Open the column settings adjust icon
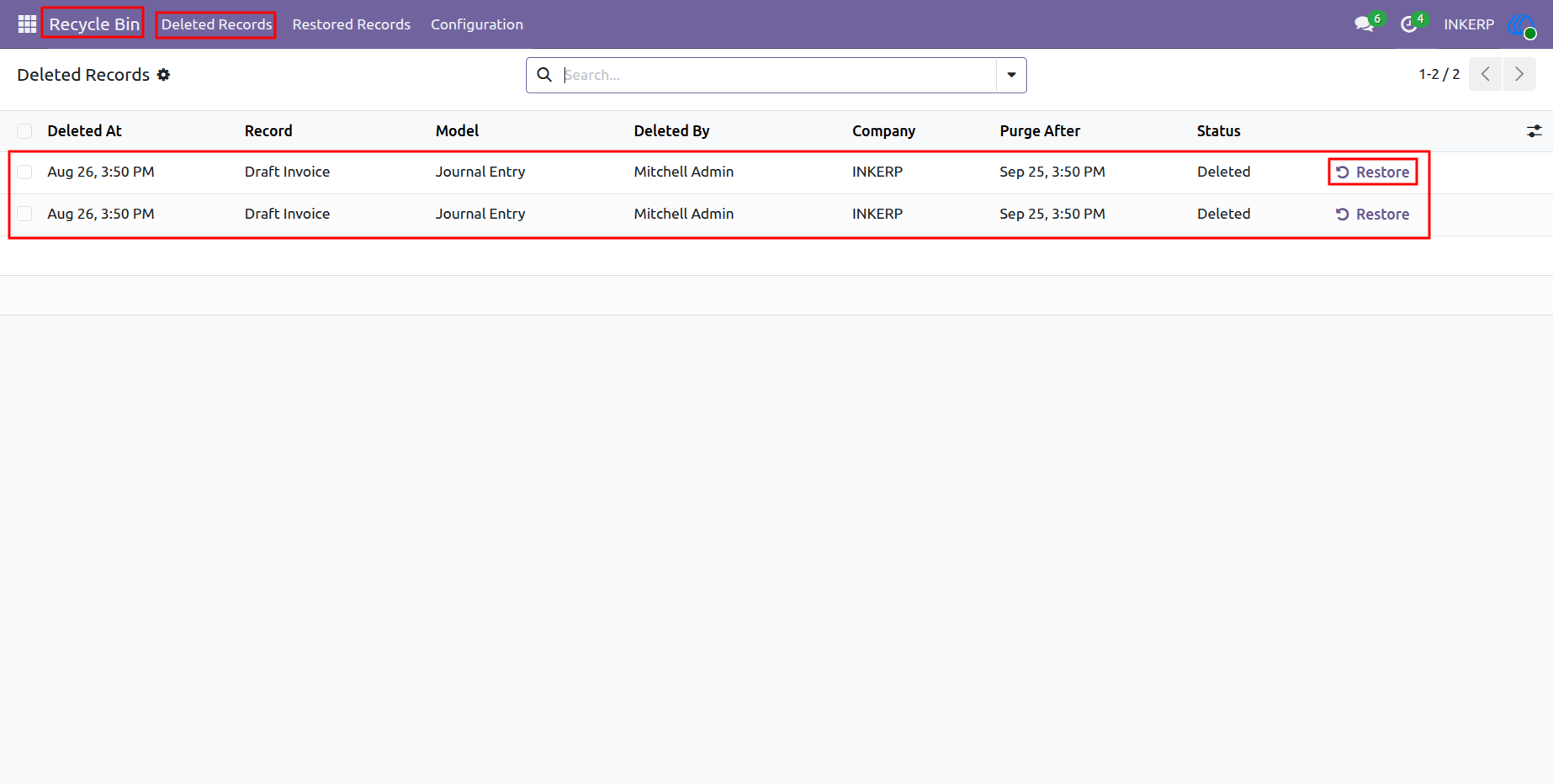Screen dimensions: 1553x784 (x=1534, y=131)
